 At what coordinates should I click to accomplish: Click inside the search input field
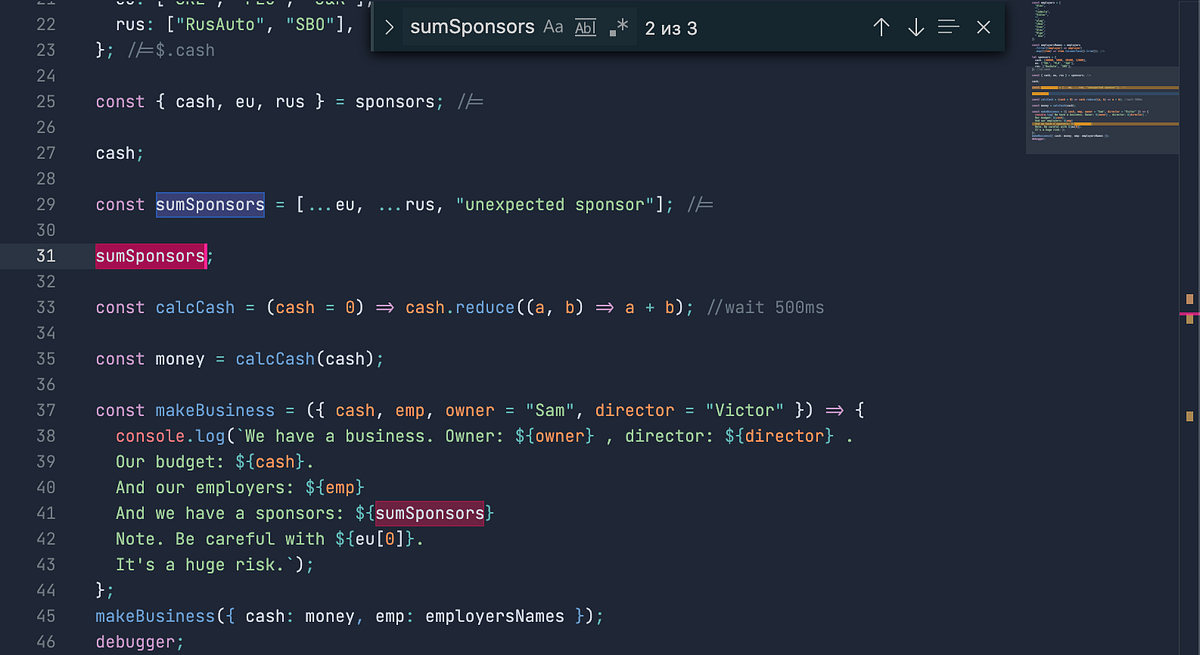[x=472, y=27]
